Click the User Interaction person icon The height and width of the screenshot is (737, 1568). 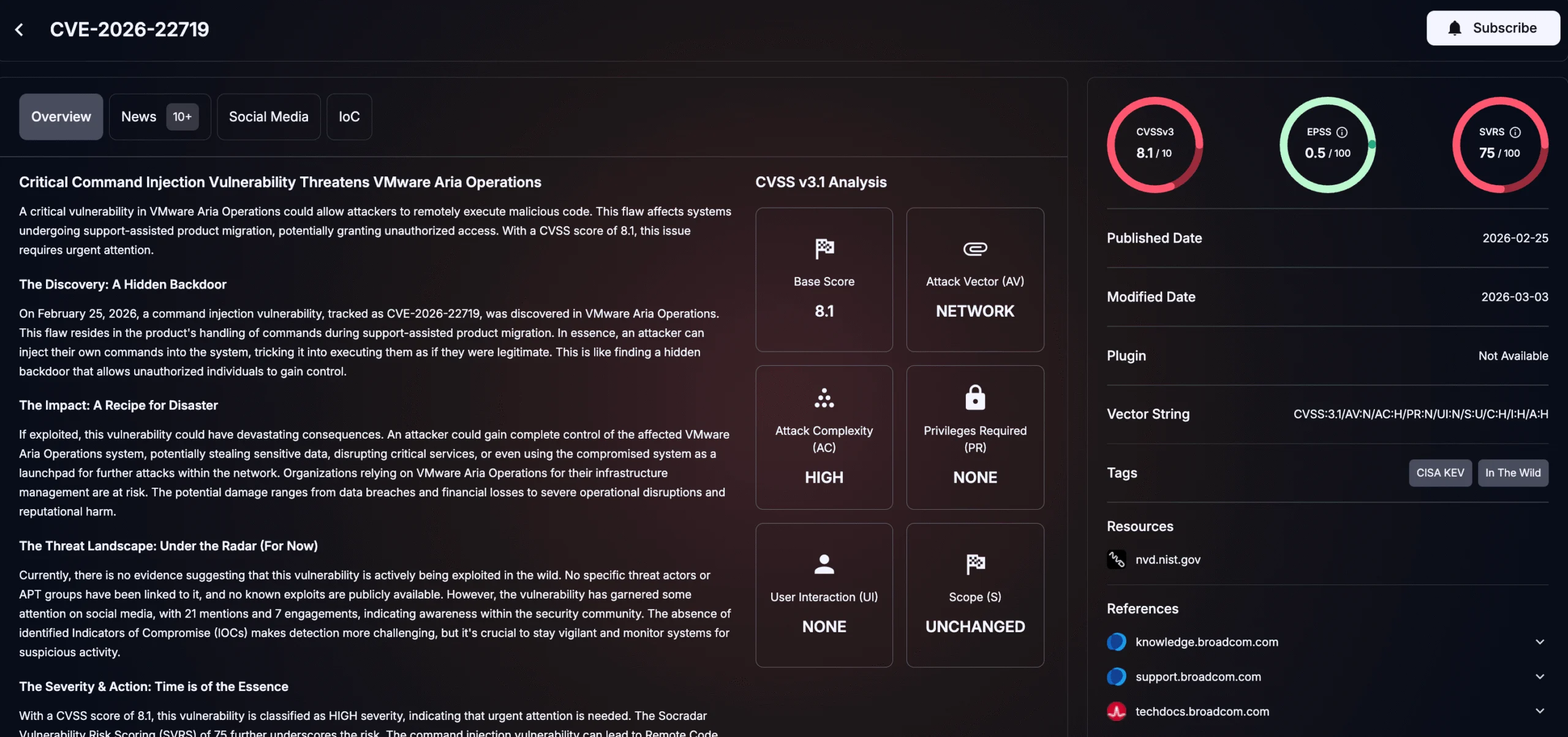coord(824,564)
